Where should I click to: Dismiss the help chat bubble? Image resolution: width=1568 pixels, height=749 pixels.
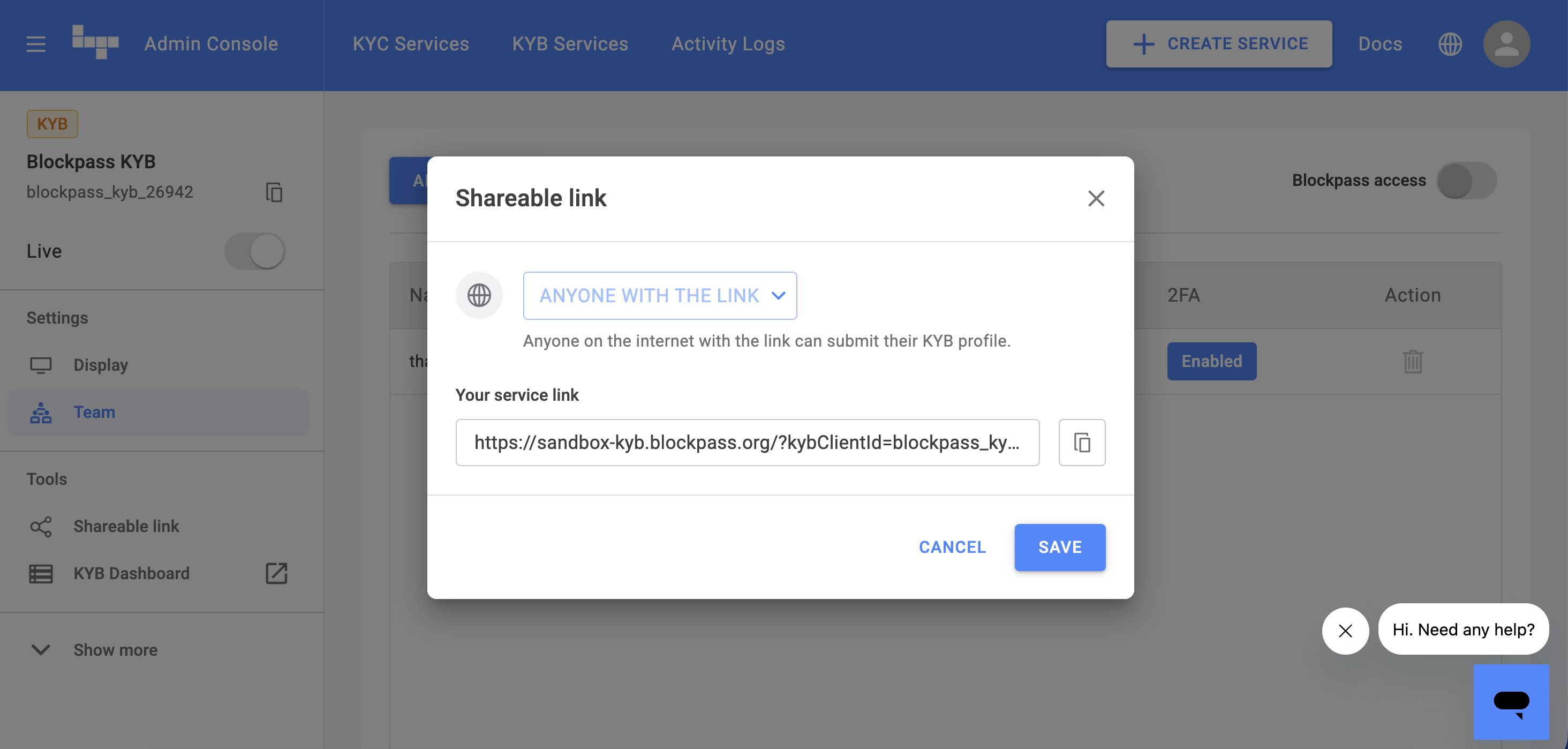(x=1345, y=631)
